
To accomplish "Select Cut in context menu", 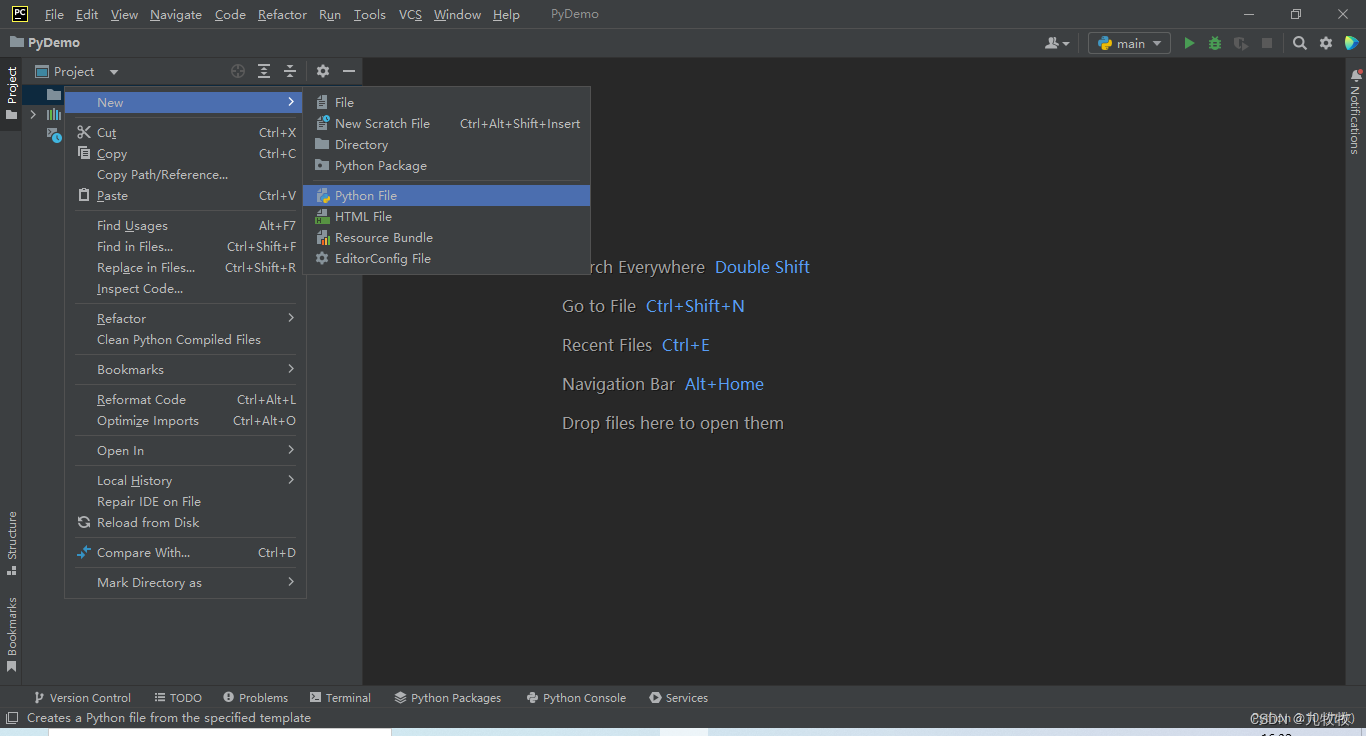I will click(185, 132).
